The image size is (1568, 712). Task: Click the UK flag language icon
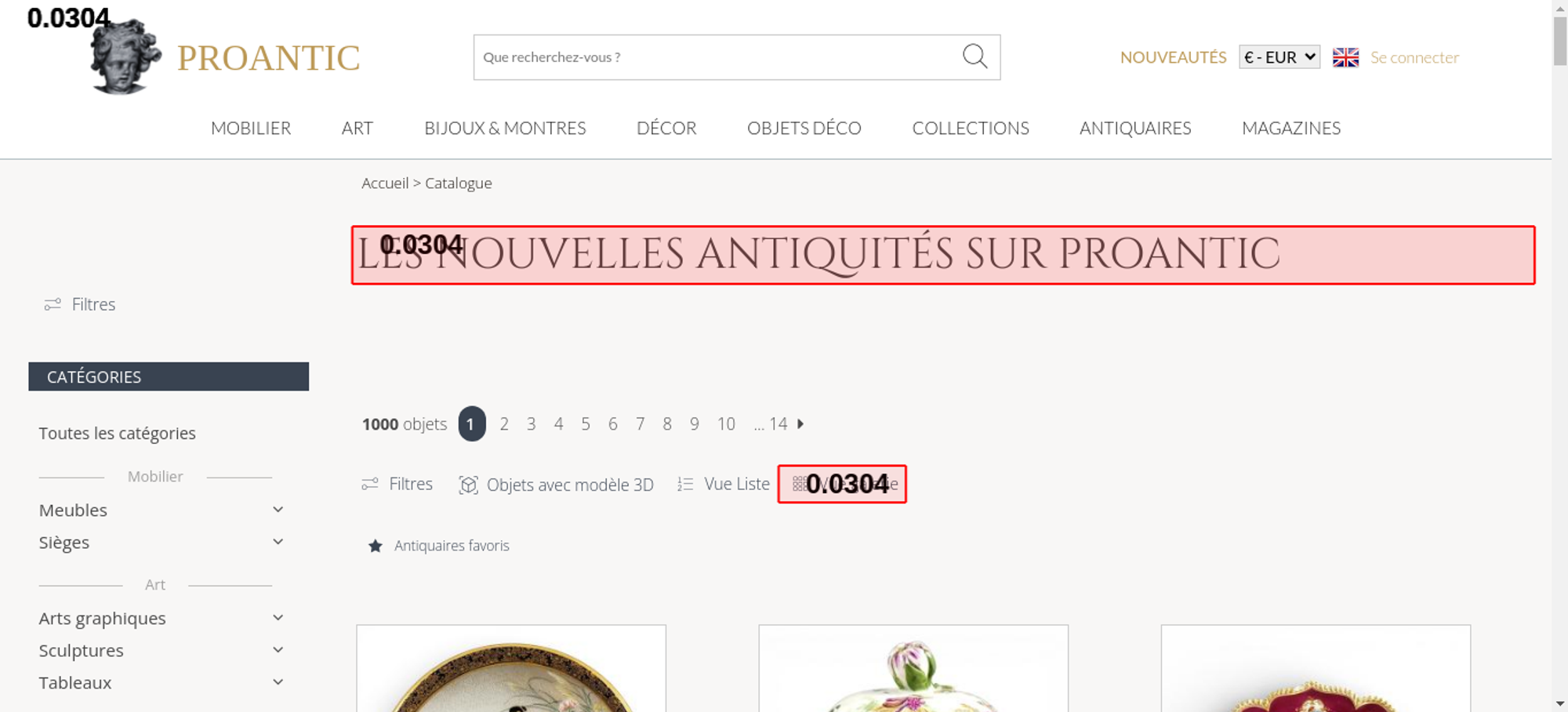[x=1345, y=57]
